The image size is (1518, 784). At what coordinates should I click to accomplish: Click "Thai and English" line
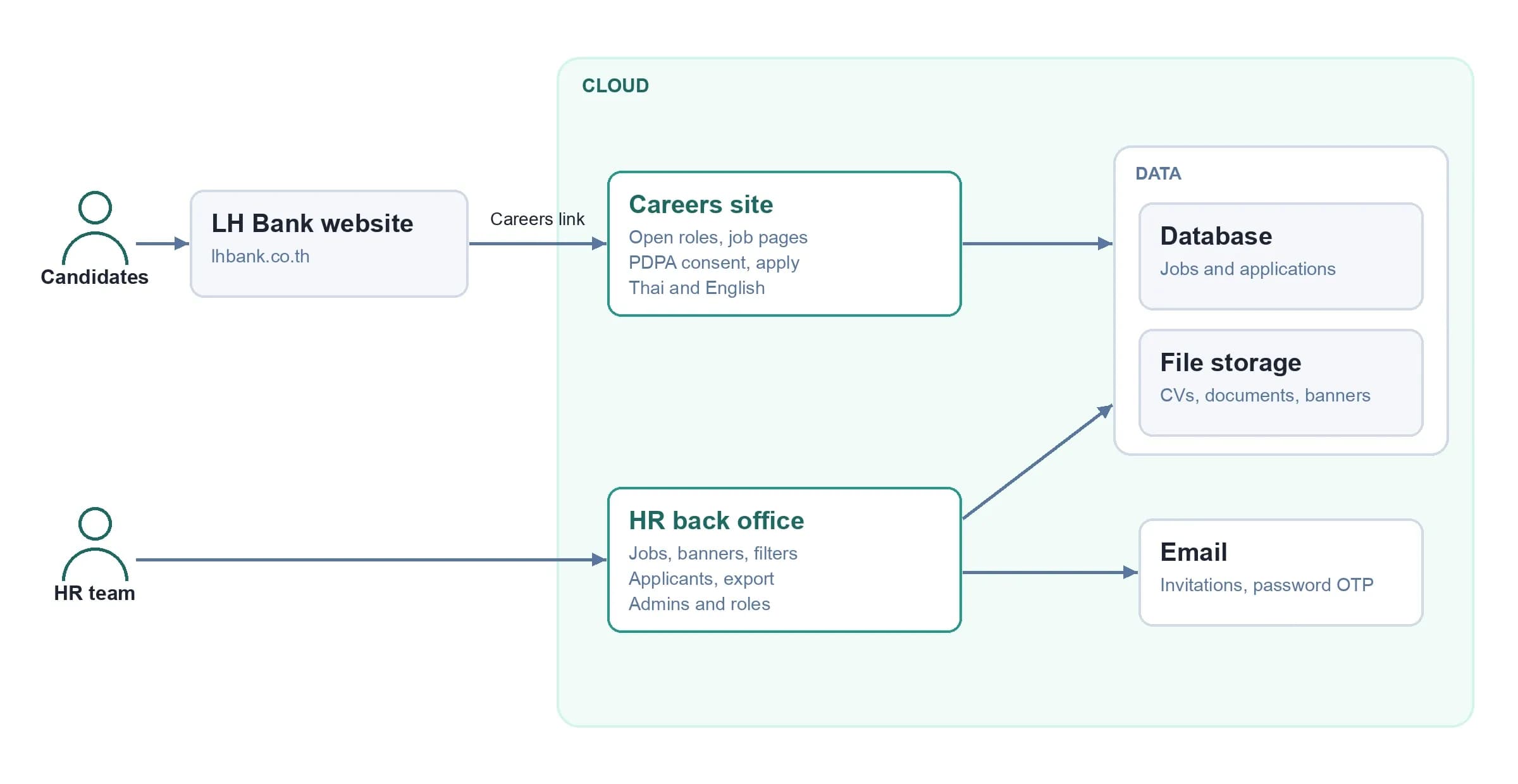(696, 288)
